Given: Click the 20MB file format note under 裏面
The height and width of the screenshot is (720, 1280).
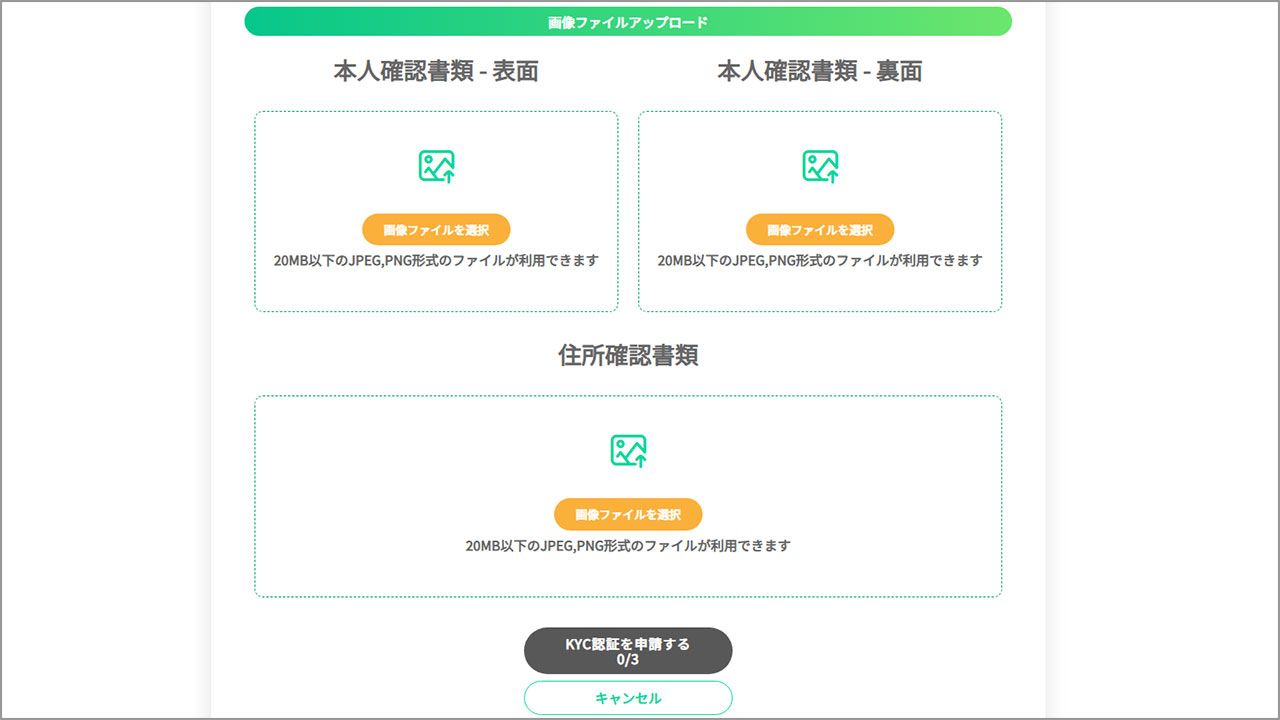Looking at the screenshot, I should click(x=820, y=260).
